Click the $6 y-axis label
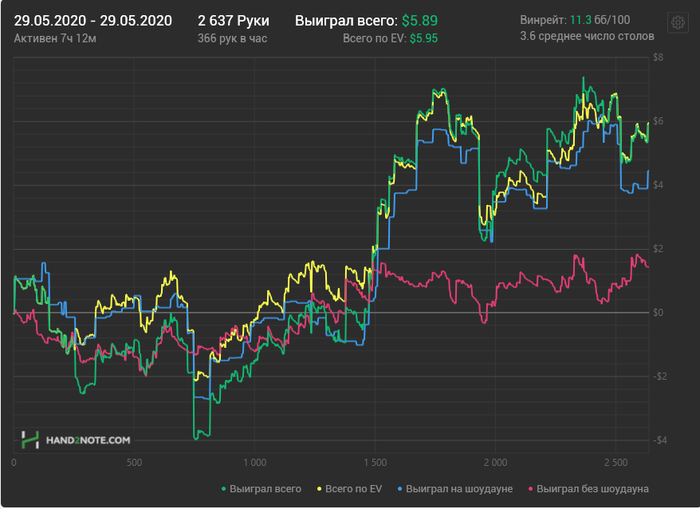Image resolution: width=700 pixels, height=509 pixels. click(658, 121)
